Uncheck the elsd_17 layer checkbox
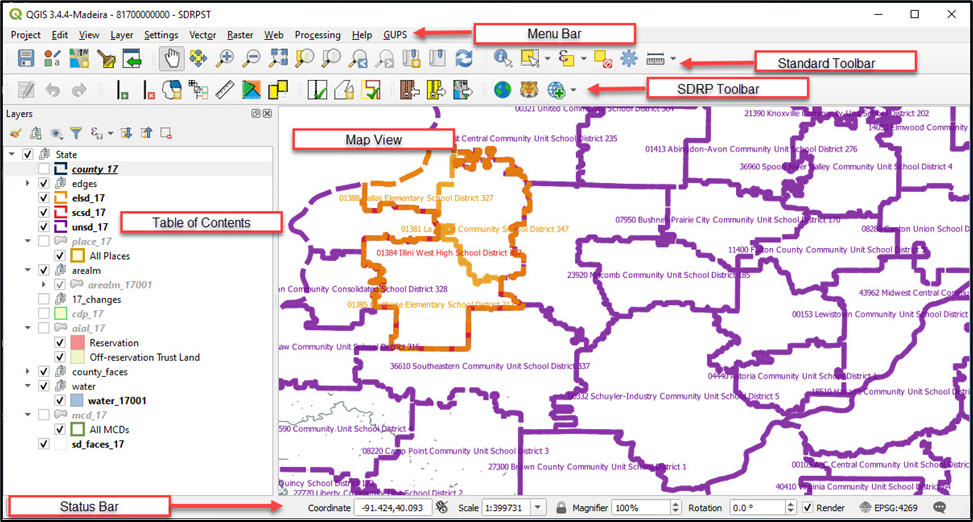Image resolution: width=973 pixels, height=522 pixels. 43,198
